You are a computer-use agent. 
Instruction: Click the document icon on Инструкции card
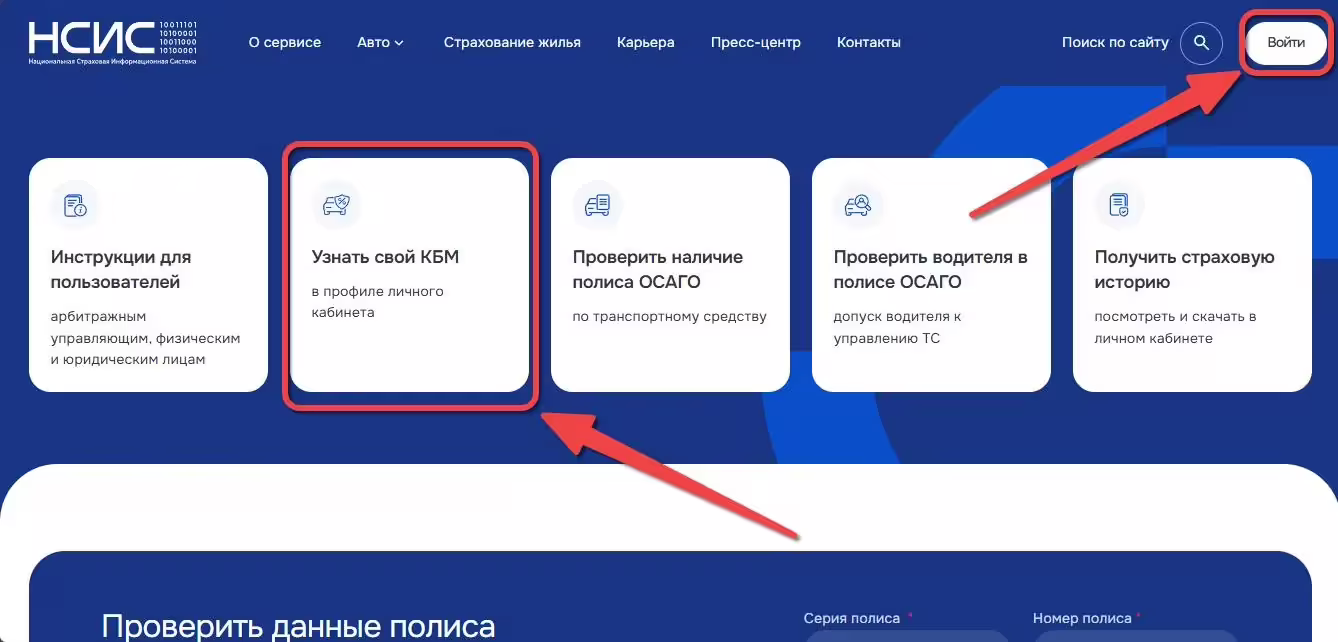(x=75, y=205)
